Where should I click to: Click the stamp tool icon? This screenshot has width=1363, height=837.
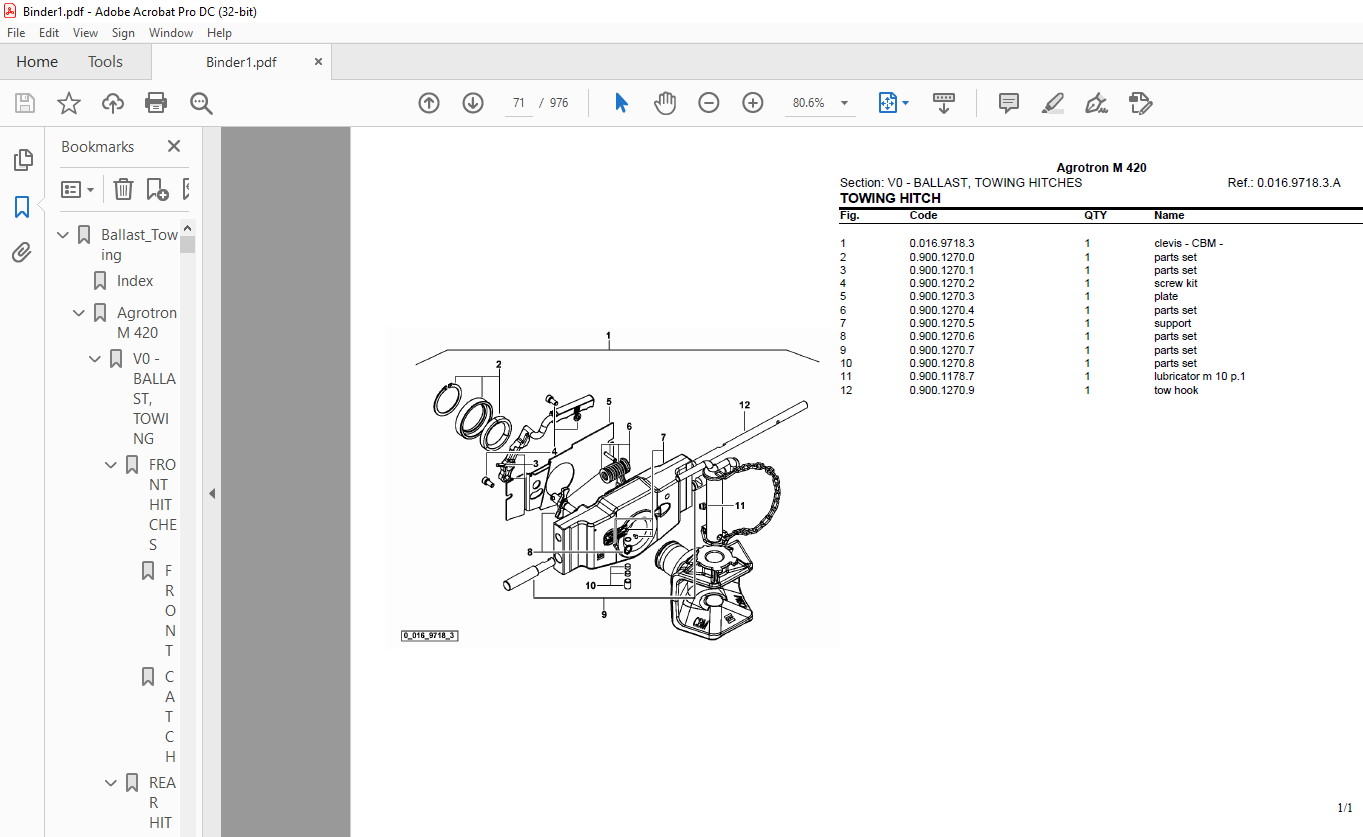(x=1140, y=103)
